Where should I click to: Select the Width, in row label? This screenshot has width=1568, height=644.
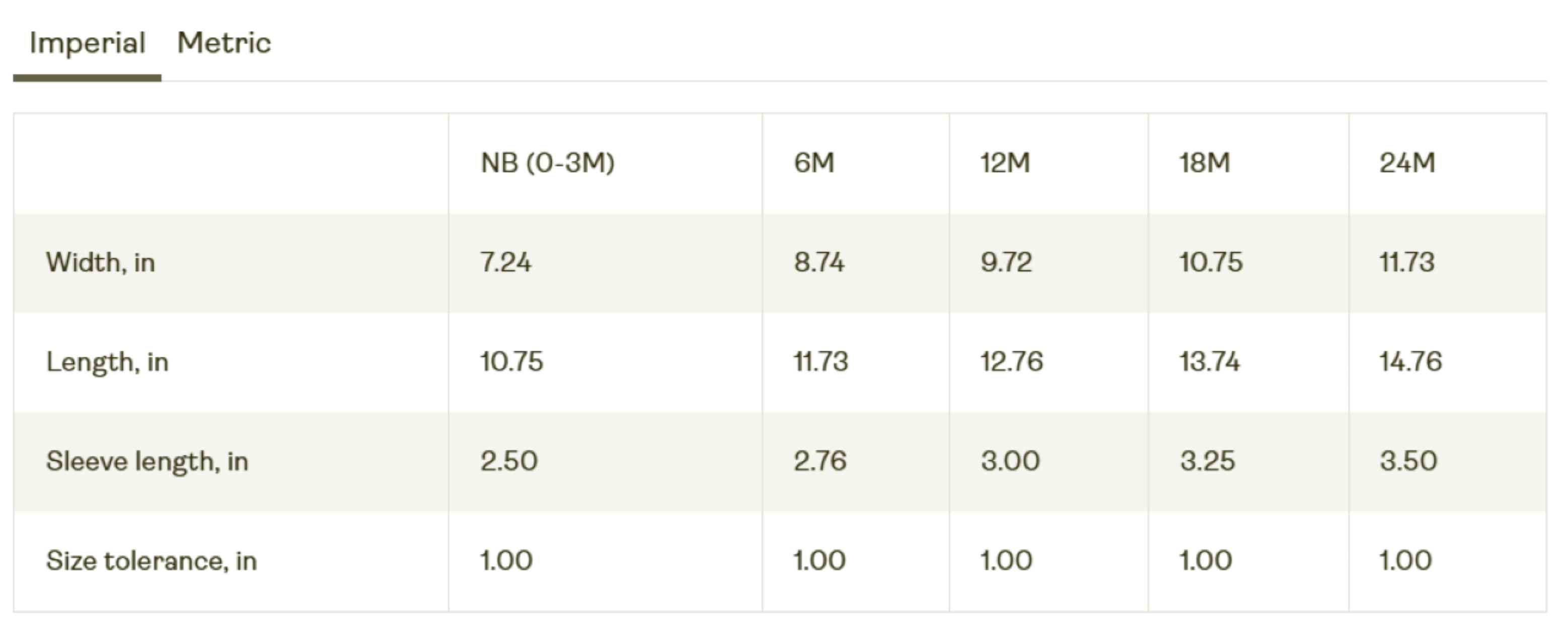[x=101, y=263]
